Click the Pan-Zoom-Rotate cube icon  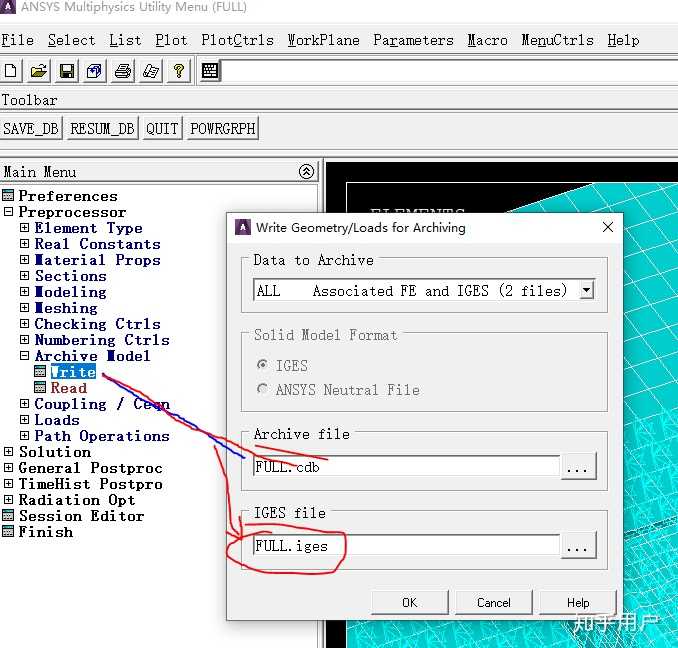click(x=94, y=70)
